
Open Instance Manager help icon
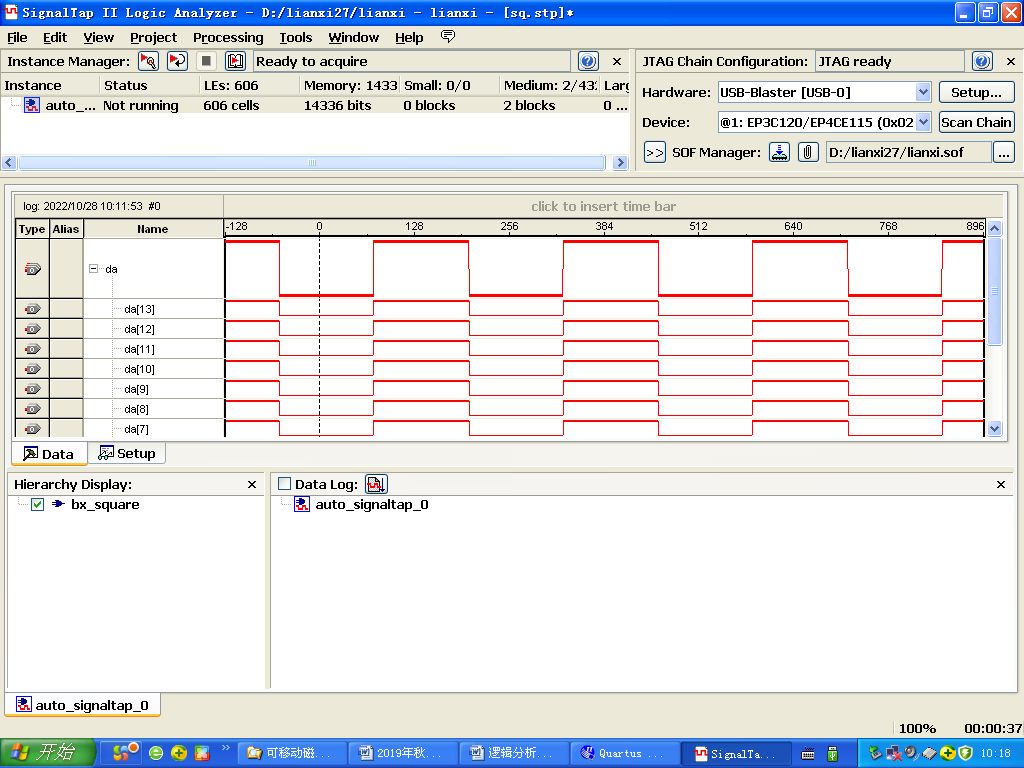[x=588, y=61]
